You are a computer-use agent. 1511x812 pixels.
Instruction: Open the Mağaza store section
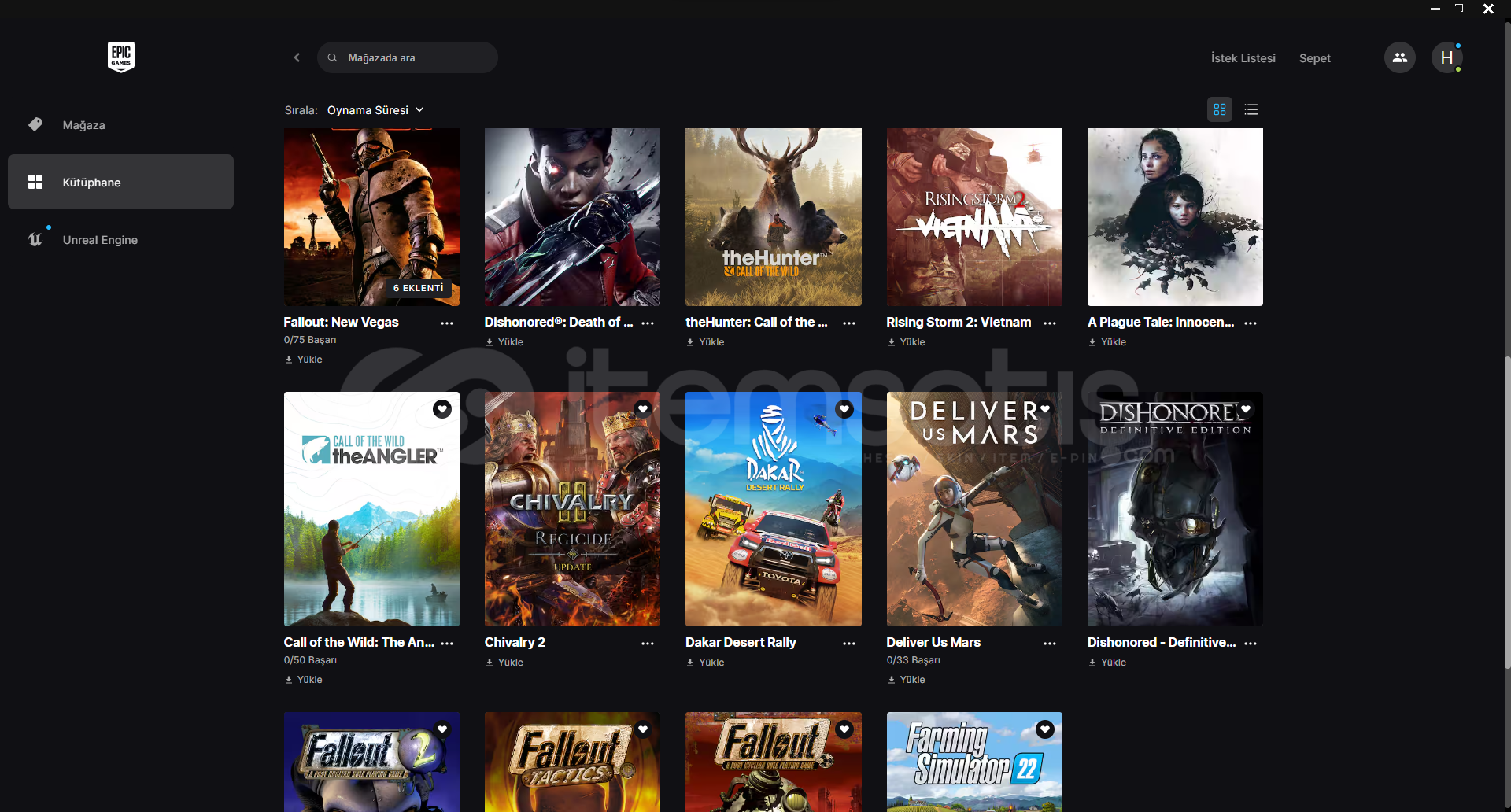tap(120, 124)
